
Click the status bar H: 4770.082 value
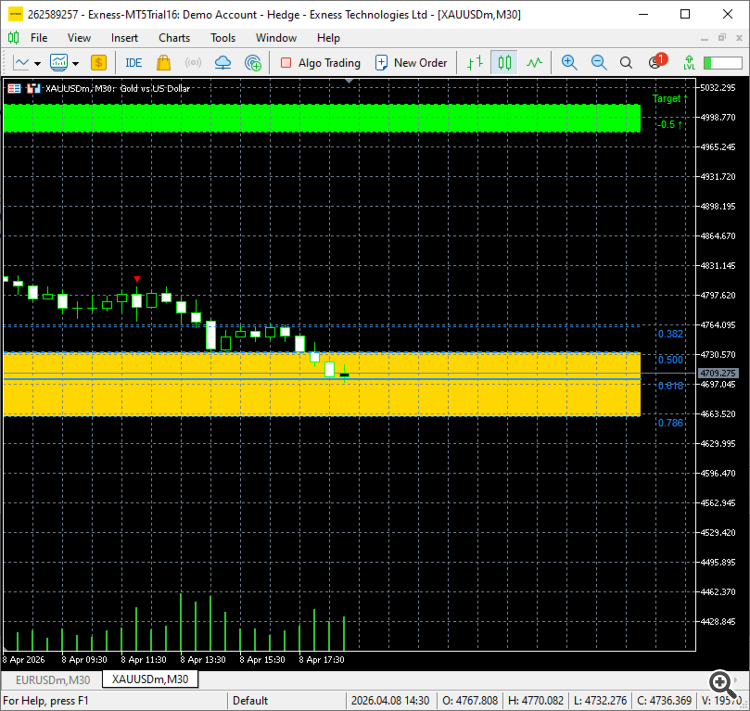(536, 701)
